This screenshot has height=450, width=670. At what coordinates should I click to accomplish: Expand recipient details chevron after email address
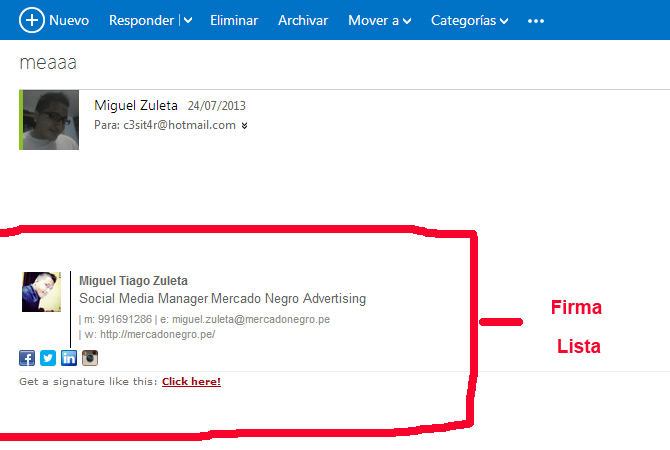pos(245,126)
